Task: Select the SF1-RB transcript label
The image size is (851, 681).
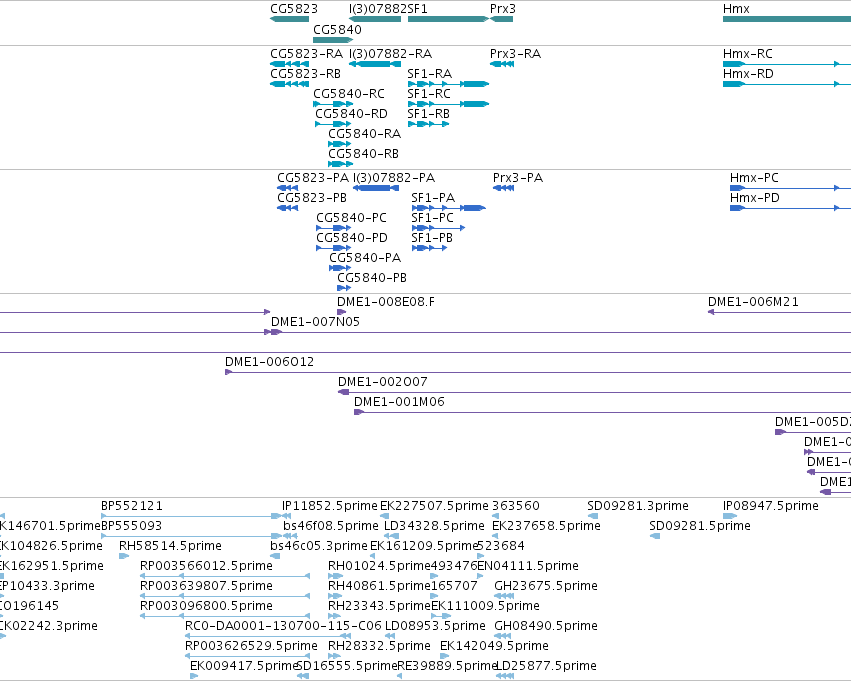Action: coord(428,114)
